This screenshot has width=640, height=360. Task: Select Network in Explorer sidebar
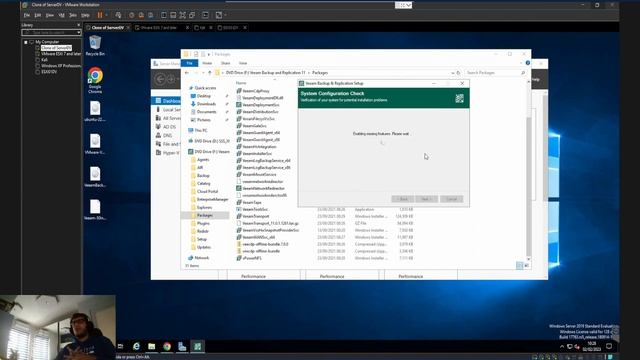click(201, 258)
